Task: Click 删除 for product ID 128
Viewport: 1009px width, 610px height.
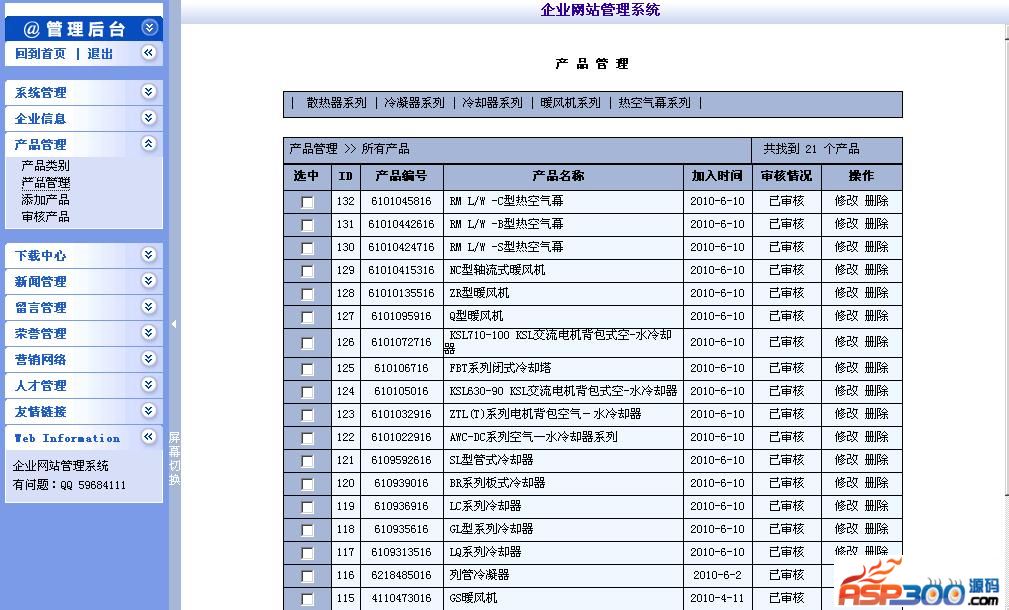Action: point(876,293)
